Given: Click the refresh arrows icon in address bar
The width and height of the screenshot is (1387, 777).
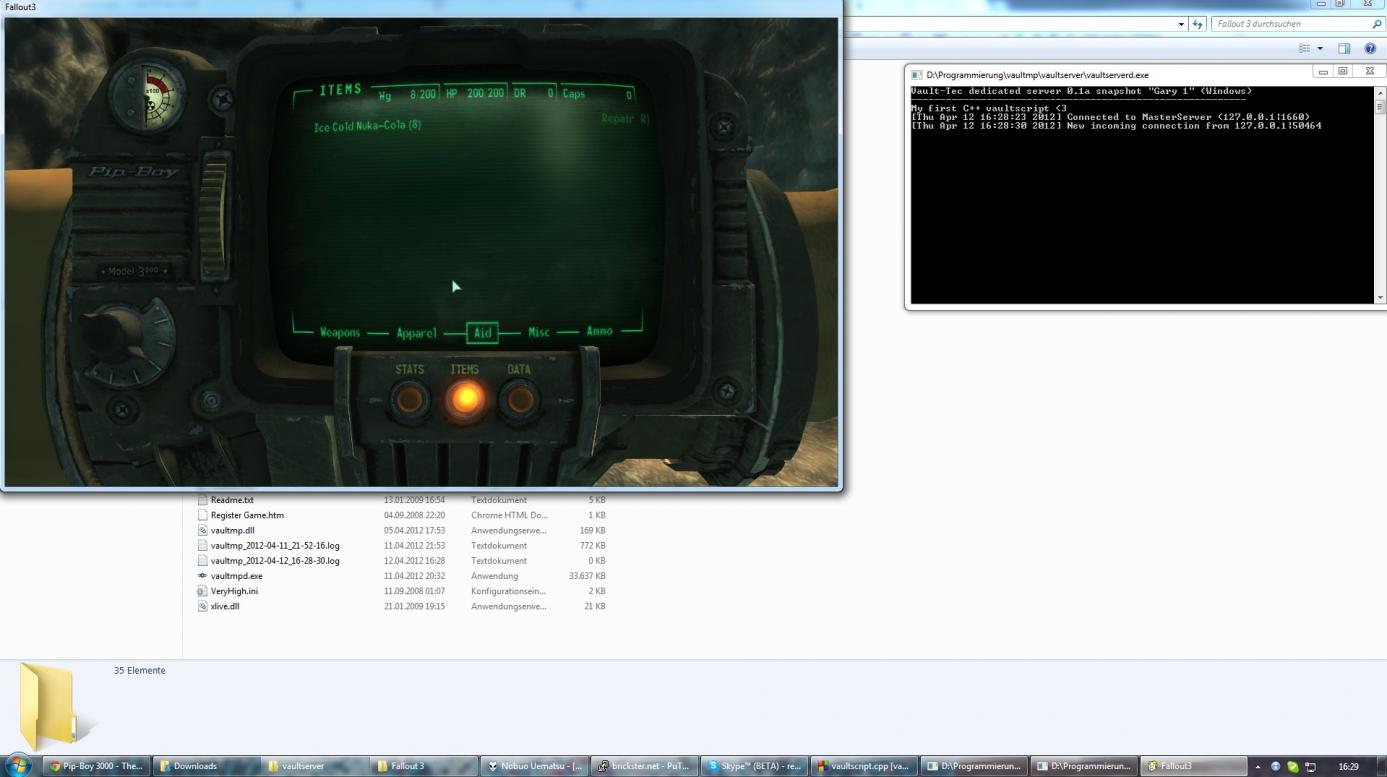Looking at the screenshot, I should click(1198, 24).
